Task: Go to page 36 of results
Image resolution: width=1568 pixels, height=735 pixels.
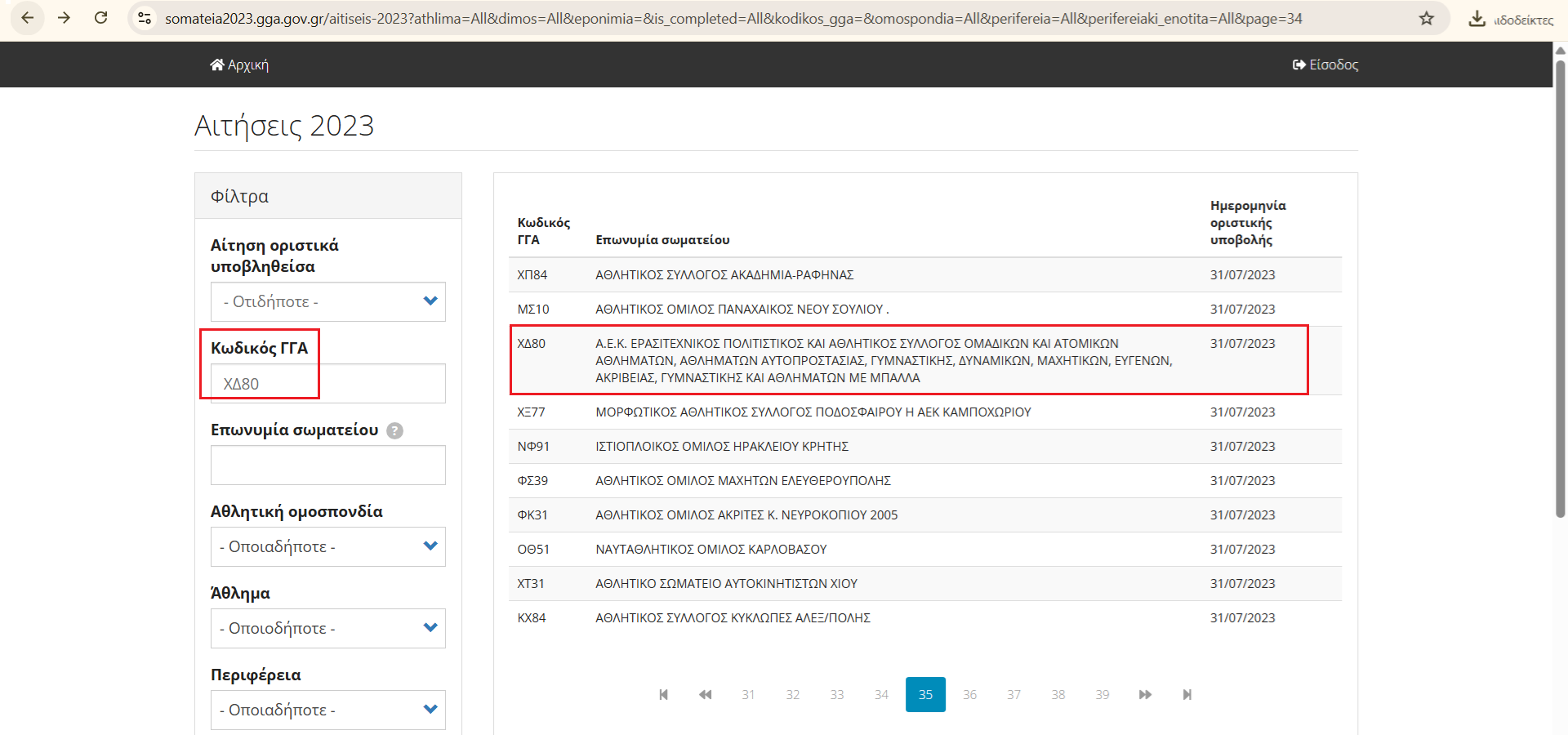Action: (x=969, y=694)
